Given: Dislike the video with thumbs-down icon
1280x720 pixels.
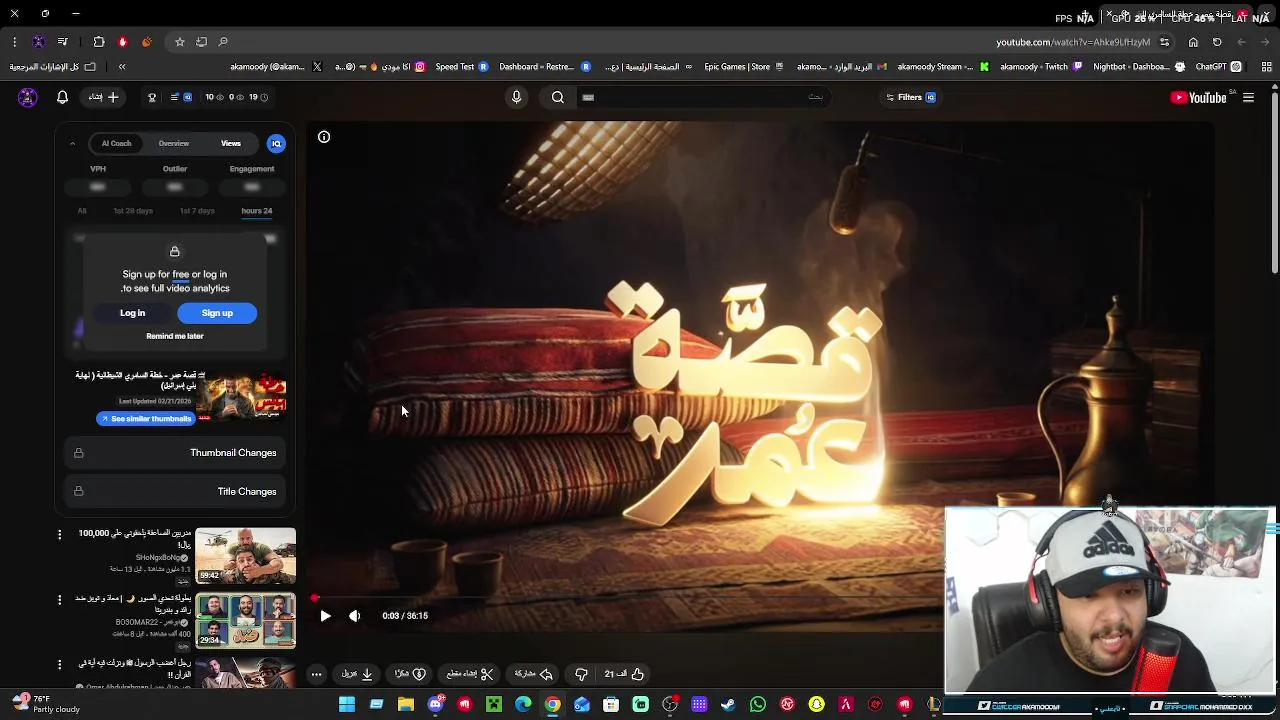Looking at the screenshot, I should [x=581, y=674].
